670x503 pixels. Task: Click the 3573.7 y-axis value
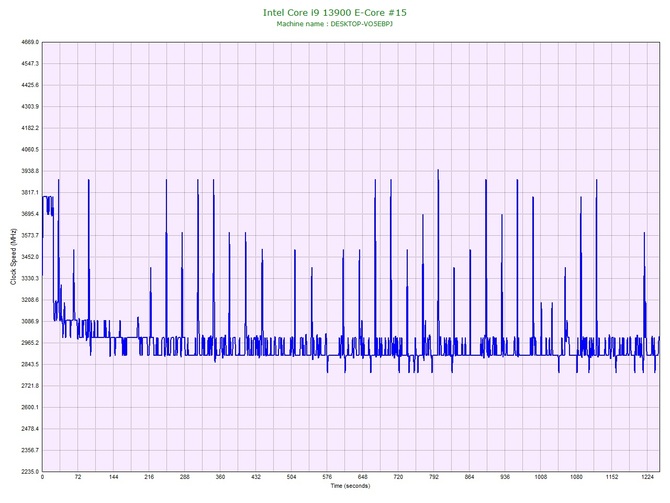(30, 235)
